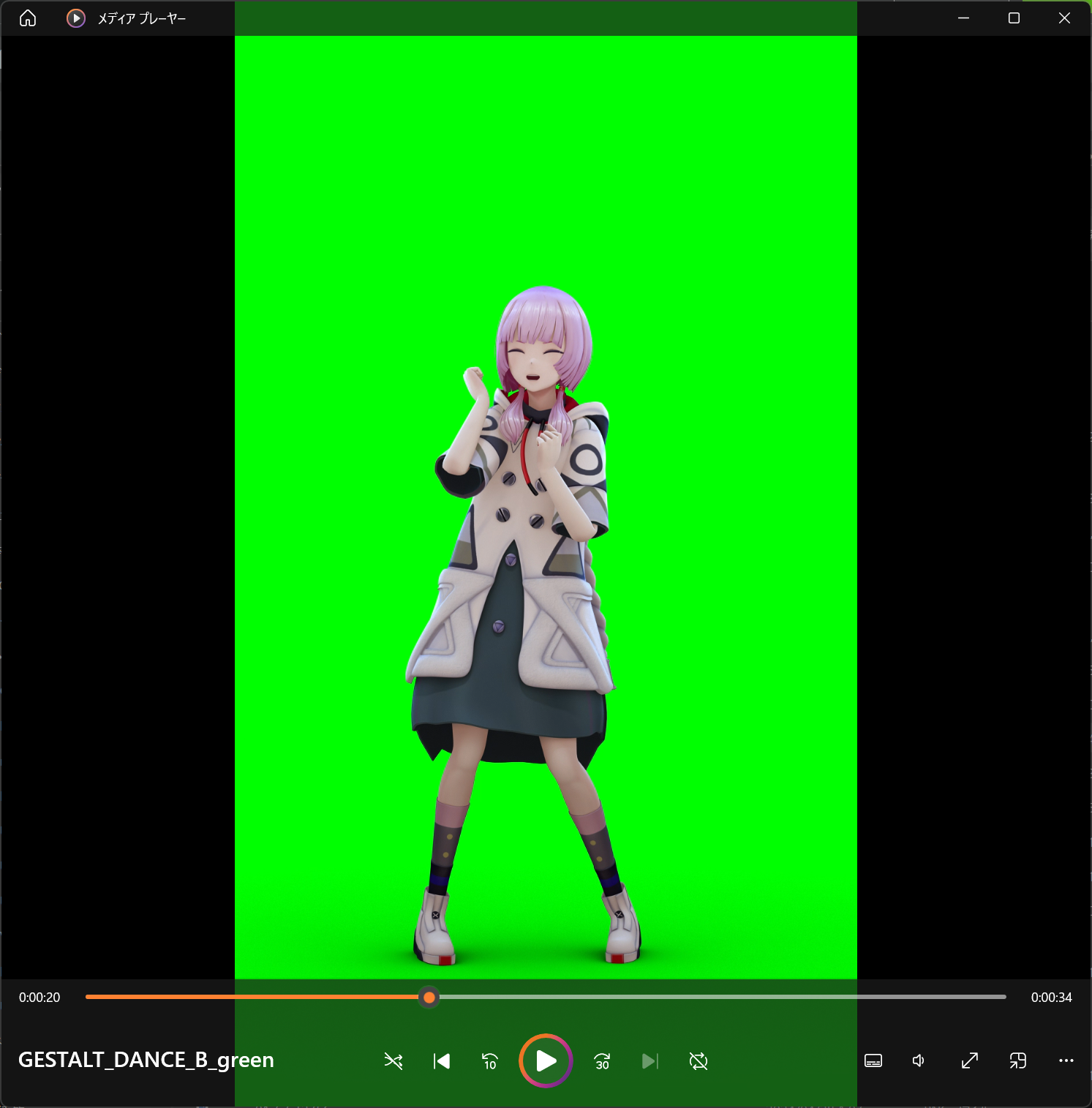
Task: Toggle subtitles and captions
Action: (x=873, y=1060)
